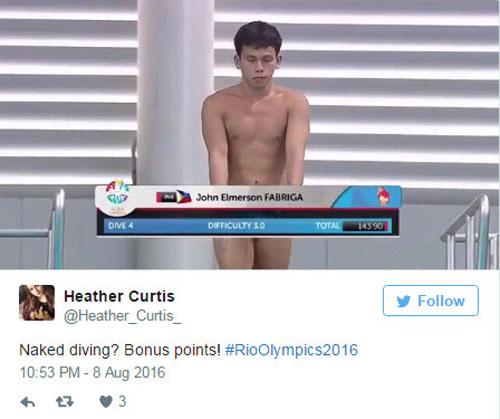This screenshot has height=419, width=500.
Task: Retweet this tweet via the retweet icon
Action: [64, 402]
